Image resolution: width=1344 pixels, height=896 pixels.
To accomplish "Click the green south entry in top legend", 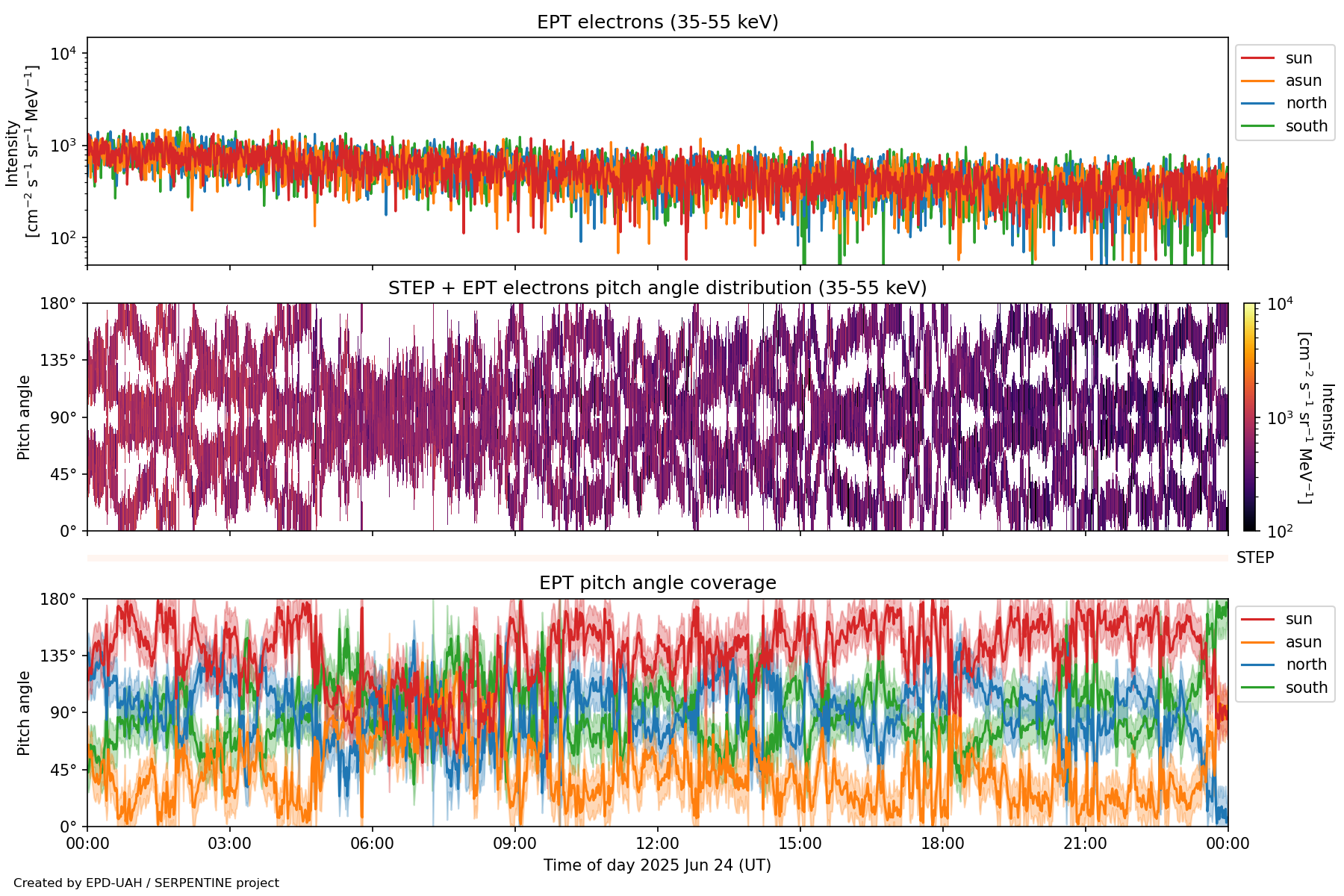I will point(1258,126).
